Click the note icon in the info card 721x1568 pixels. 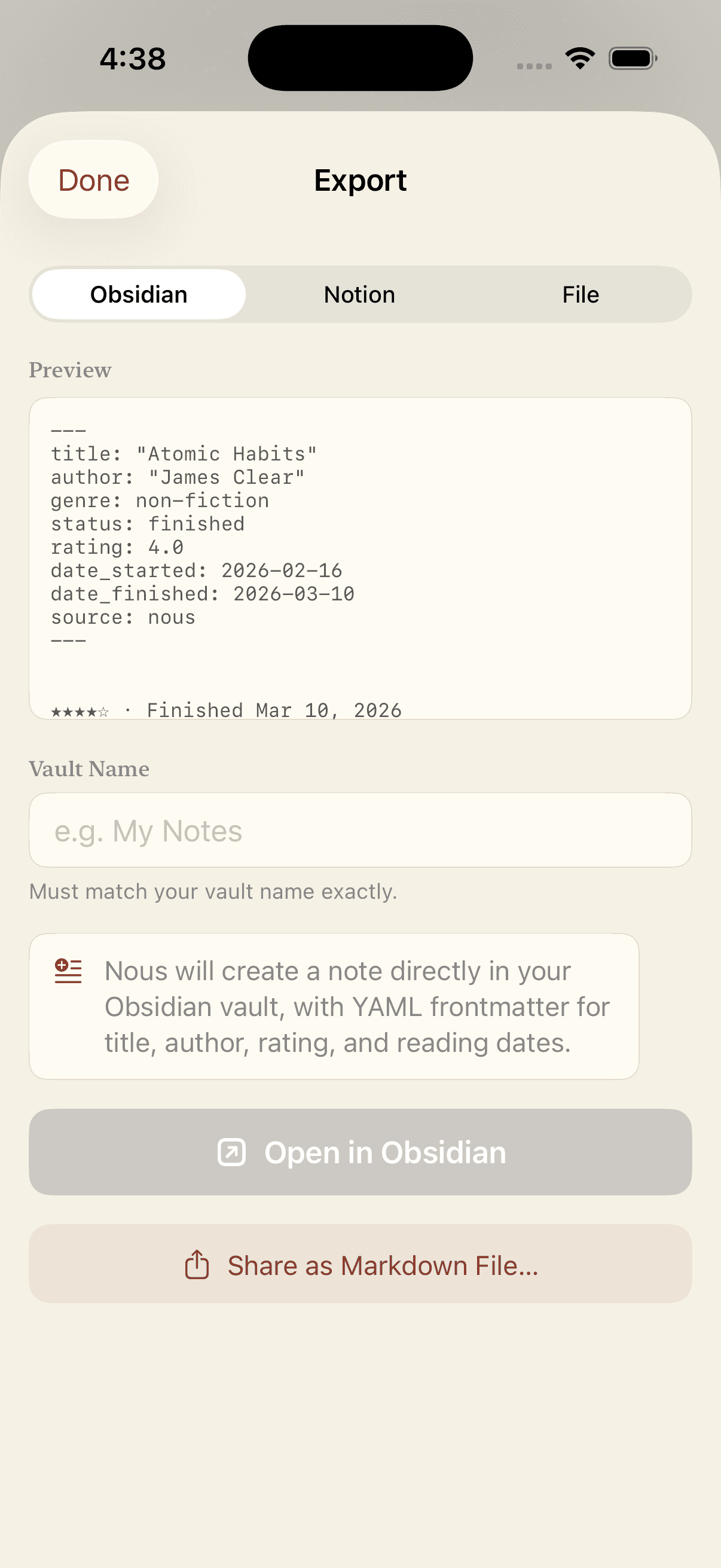[68, 971]
